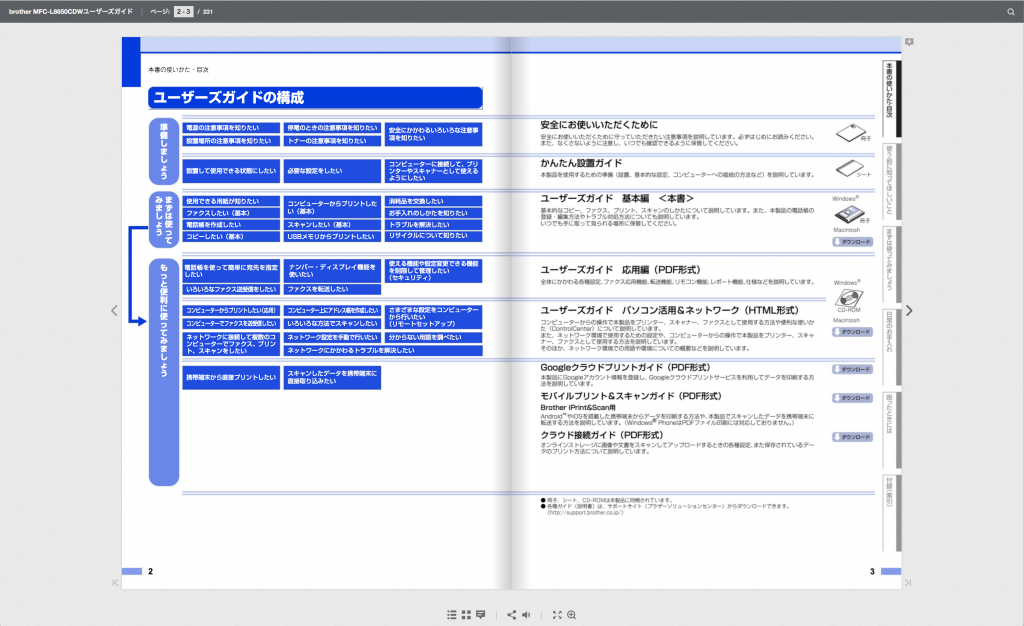
Task: Click the ファクスしたい(基本) box
Action: pos(231,213)
